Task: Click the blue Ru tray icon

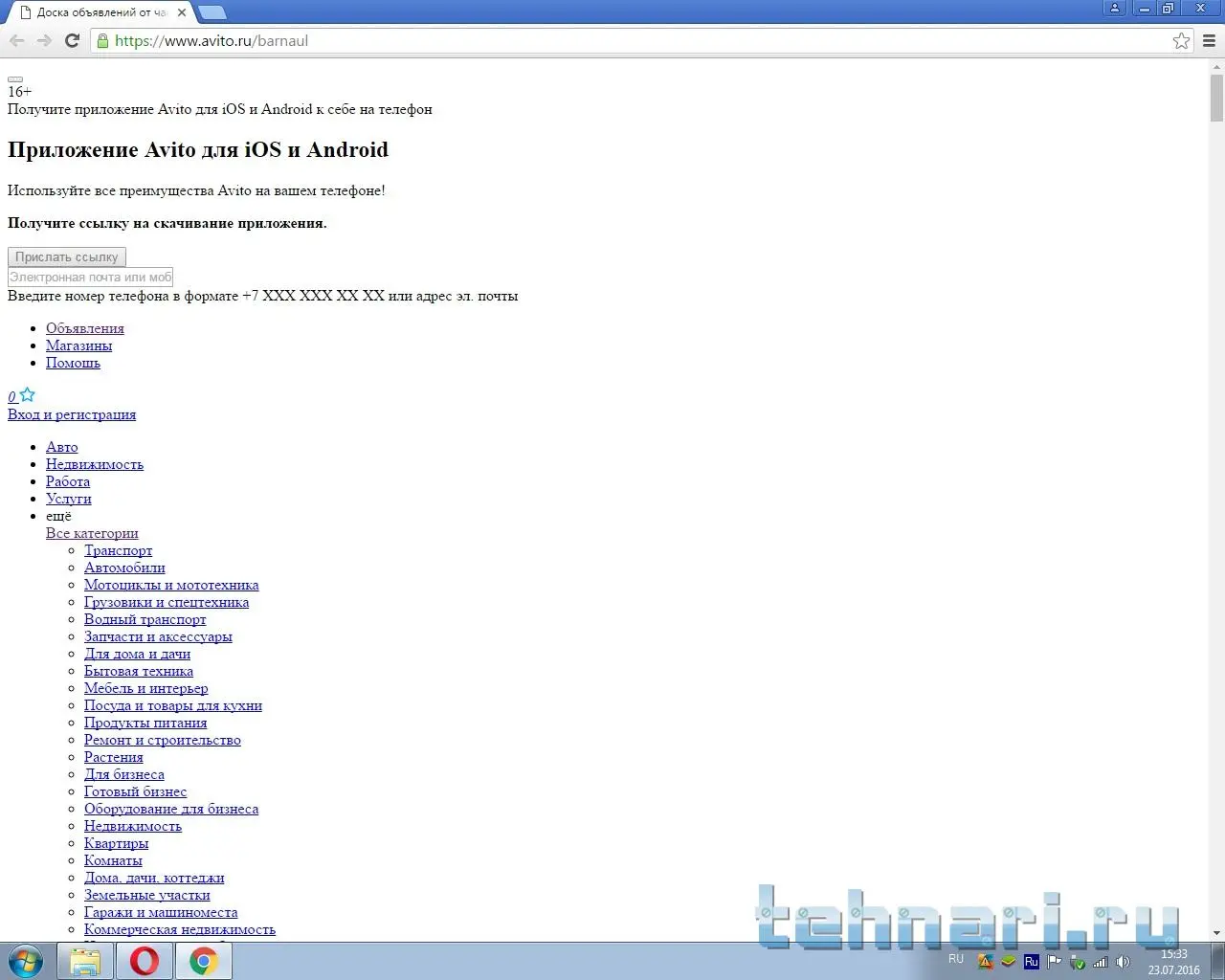Action: [1031, 962]
